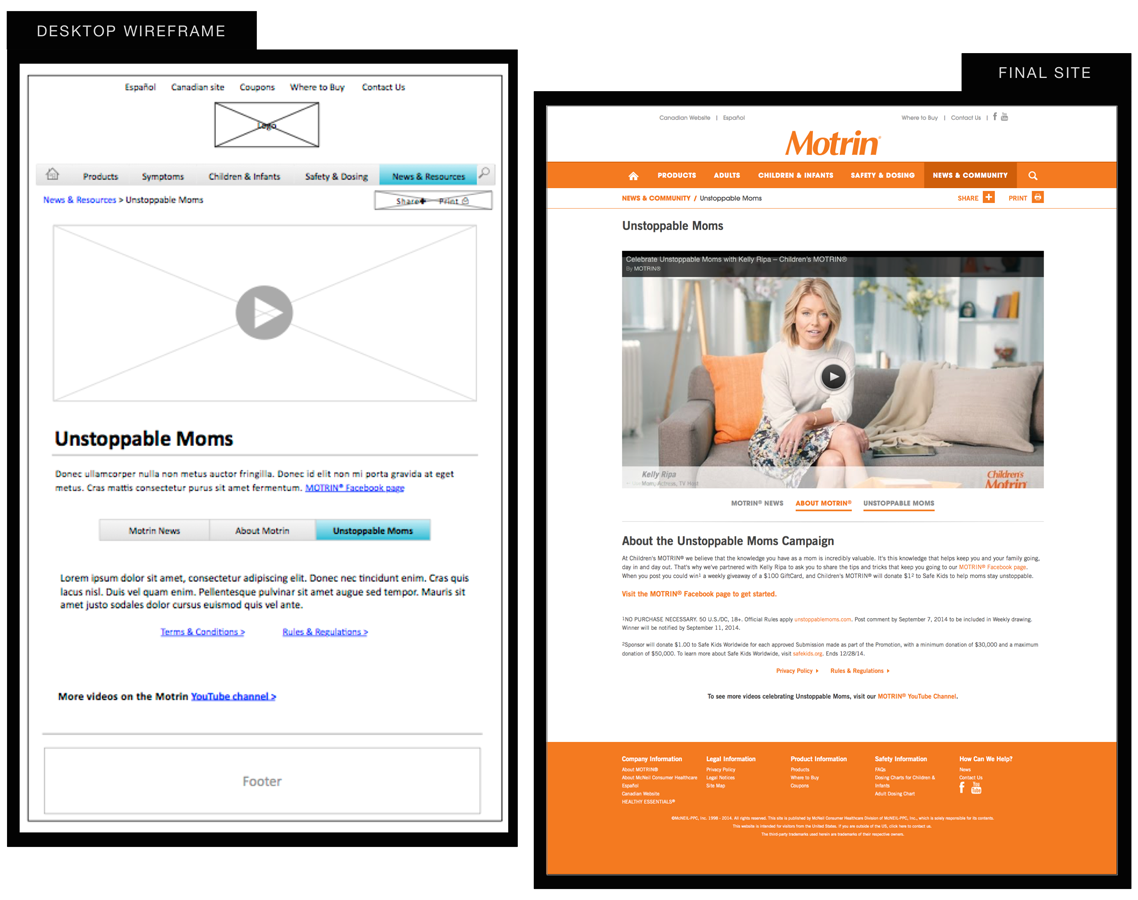Click Where to Buy in final site header
1138x900 pixels.
coord(920,118)
